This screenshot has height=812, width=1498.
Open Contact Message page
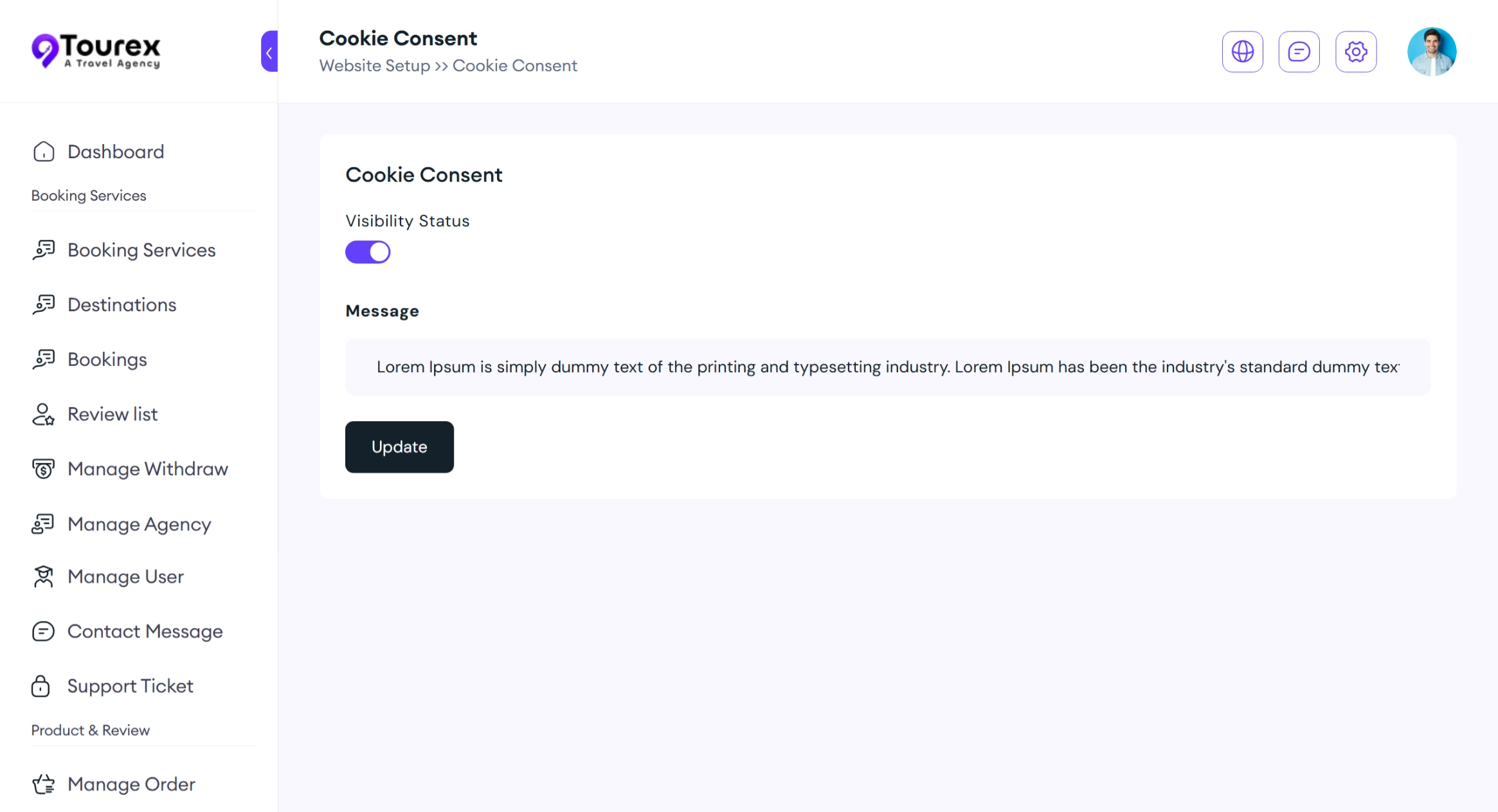145,631
